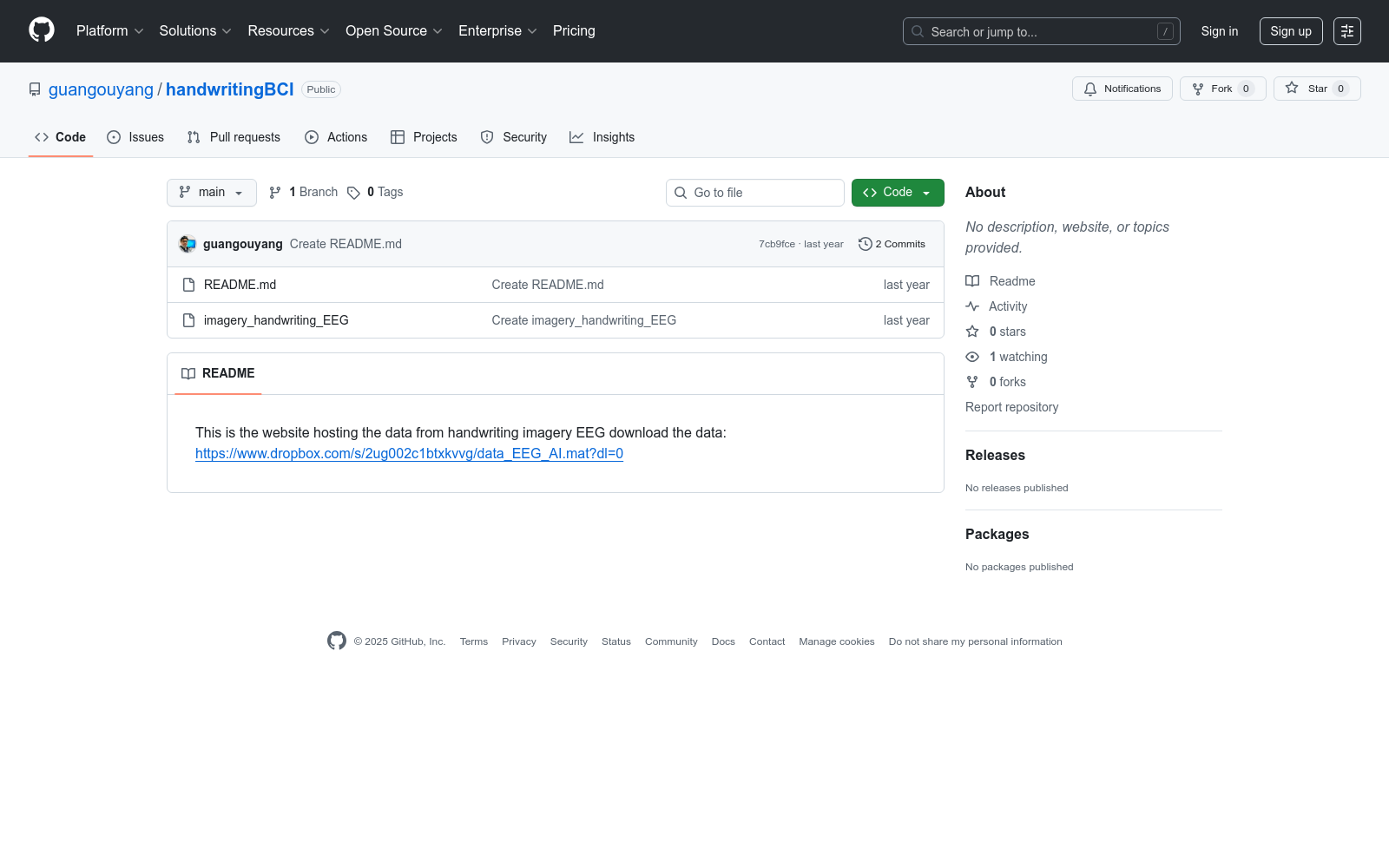Open the Docs footer link
The height and width of the screenshot is (868, 1389).
723,641
